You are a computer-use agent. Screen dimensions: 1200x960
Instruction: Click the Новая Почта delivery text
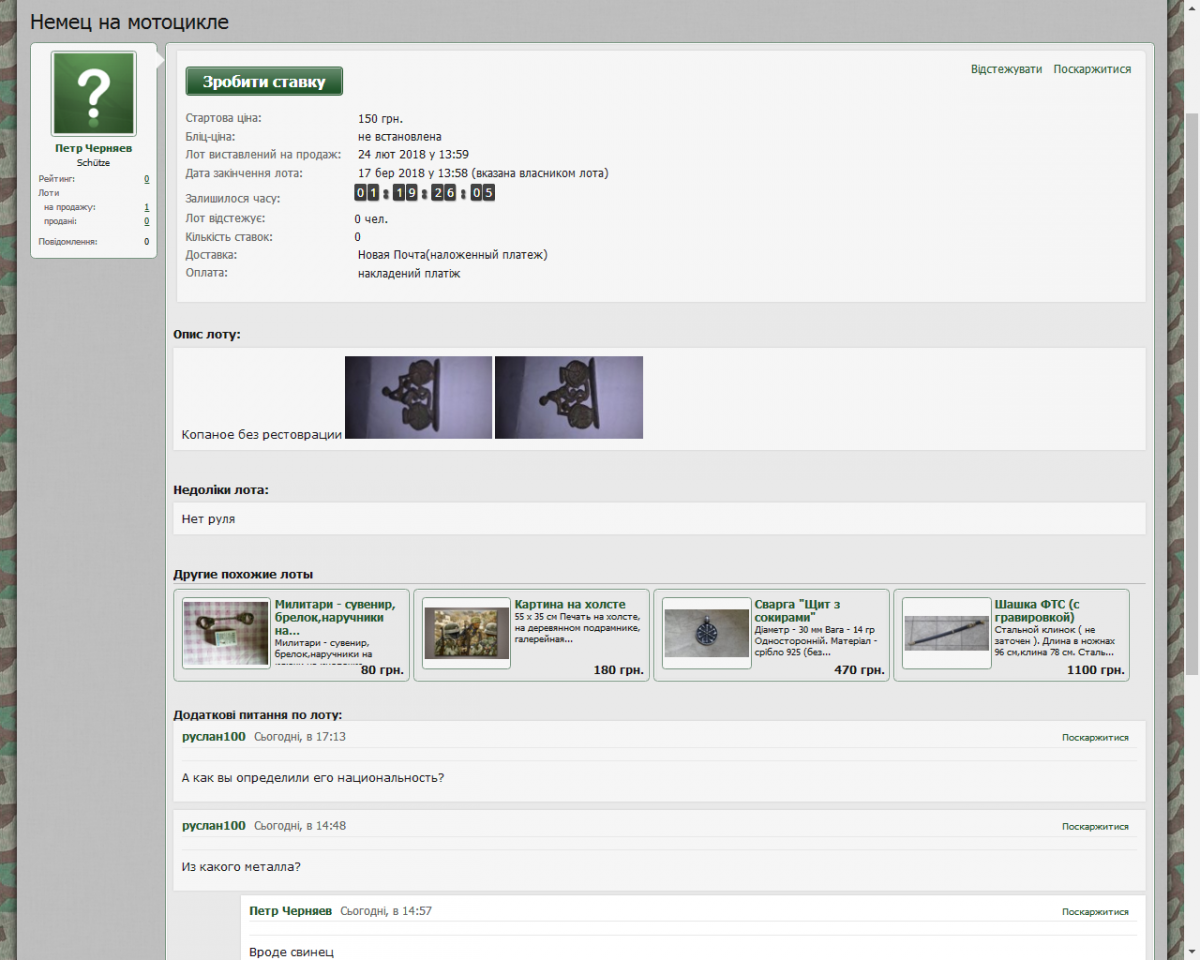(x=453, y=255)
